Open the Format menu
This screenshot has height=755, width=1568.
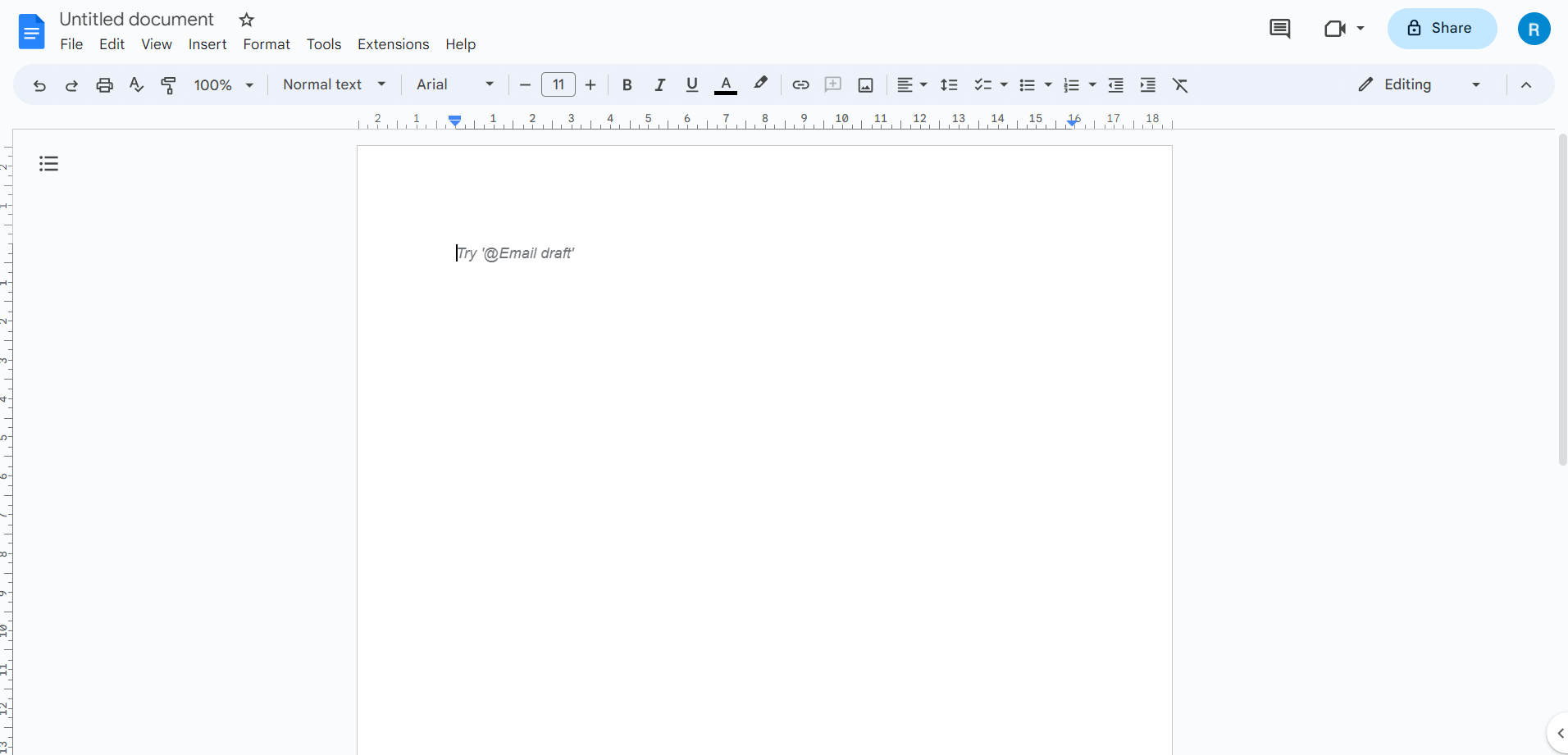(267, 44)
